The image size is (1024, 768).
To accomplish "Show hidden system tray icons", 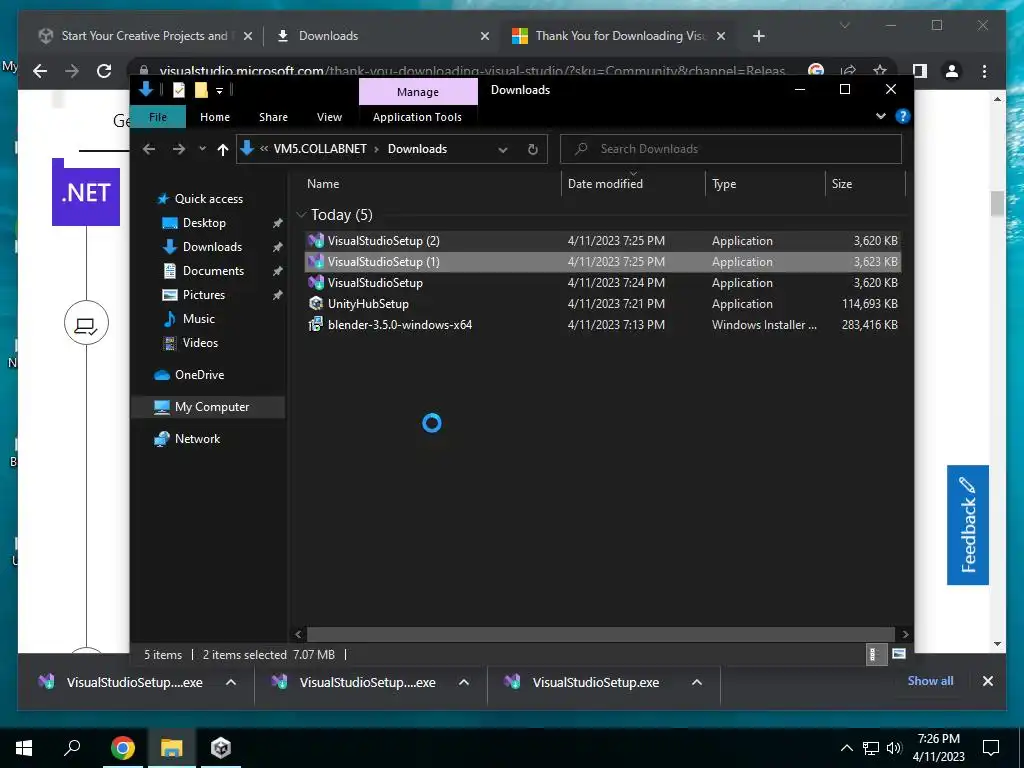I will 846,748.
